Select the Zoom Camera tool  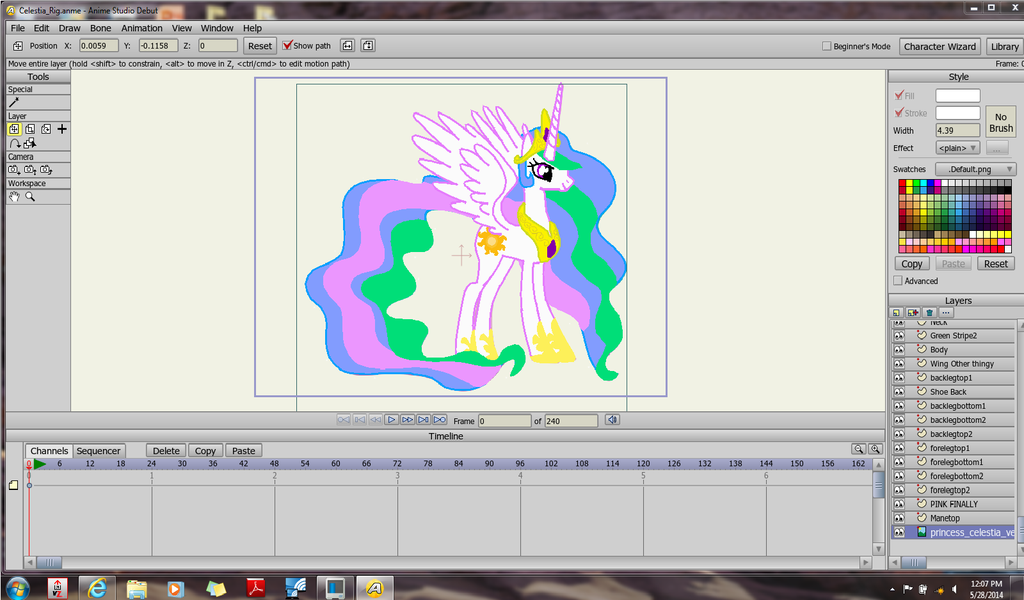(x=30, y=170)
